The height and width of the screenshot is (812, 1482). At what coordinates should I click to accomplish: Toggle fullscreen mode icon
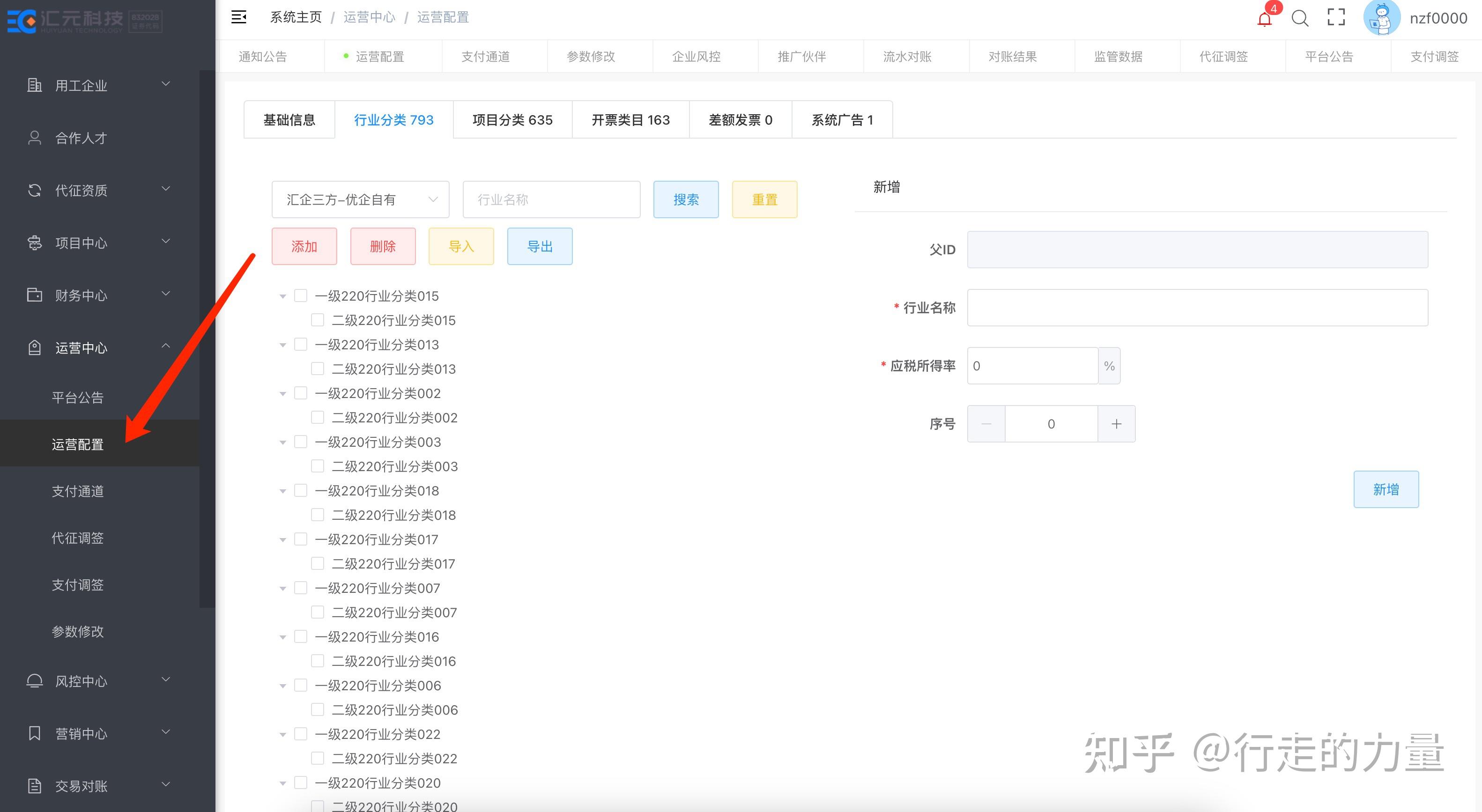(1336, 18)
